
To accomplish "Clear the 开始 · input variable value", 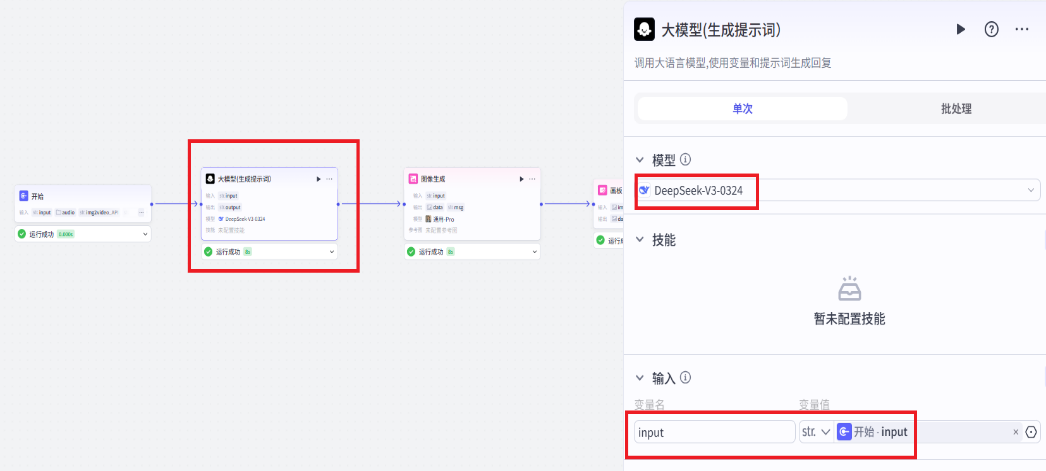I will click(x=1016, y=432).
